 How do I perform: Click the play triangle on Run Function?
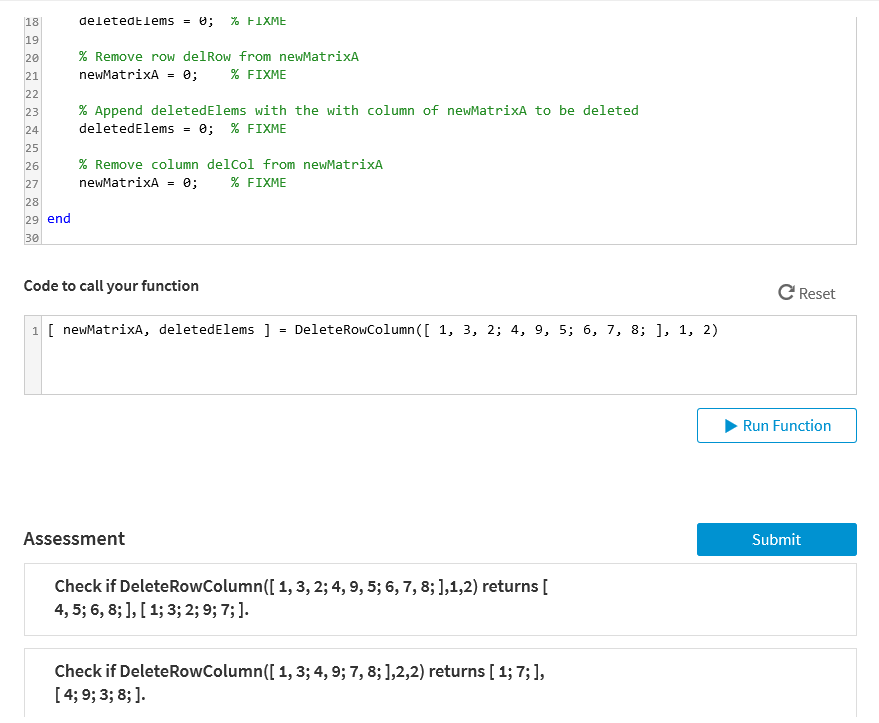click(731, 425)
